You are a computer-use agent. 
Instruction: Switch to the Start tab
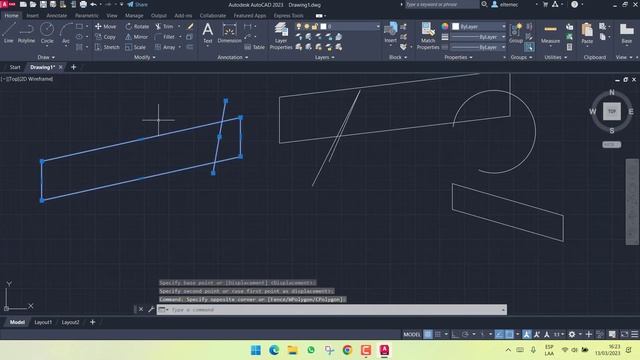(x=15, y=67)
